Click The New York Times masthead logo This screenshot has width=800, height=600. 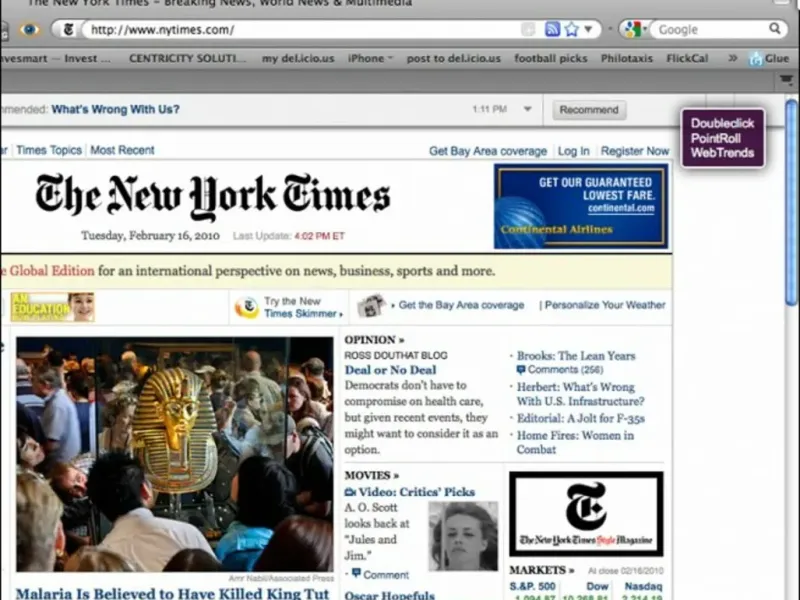coord(213,197)
